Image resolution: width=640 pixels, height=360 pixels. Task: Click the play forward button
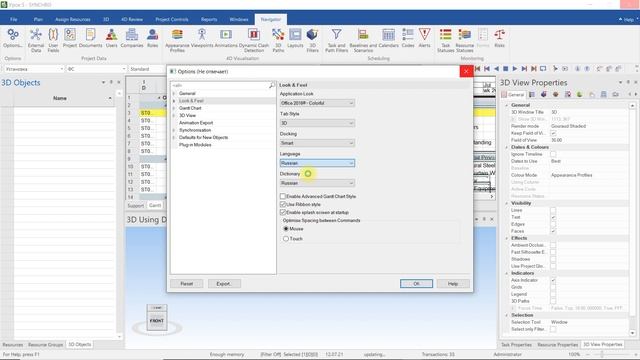515,69
